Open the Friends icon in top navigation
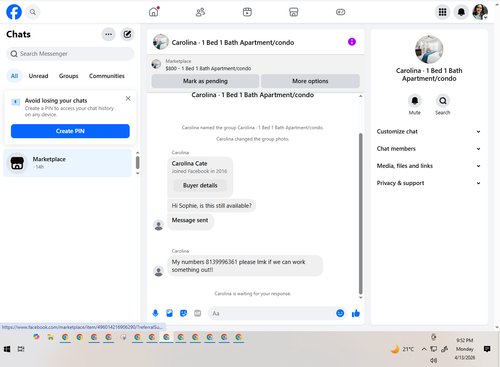The height and width of the screenshot is (367, 500). tap(200, 12)
